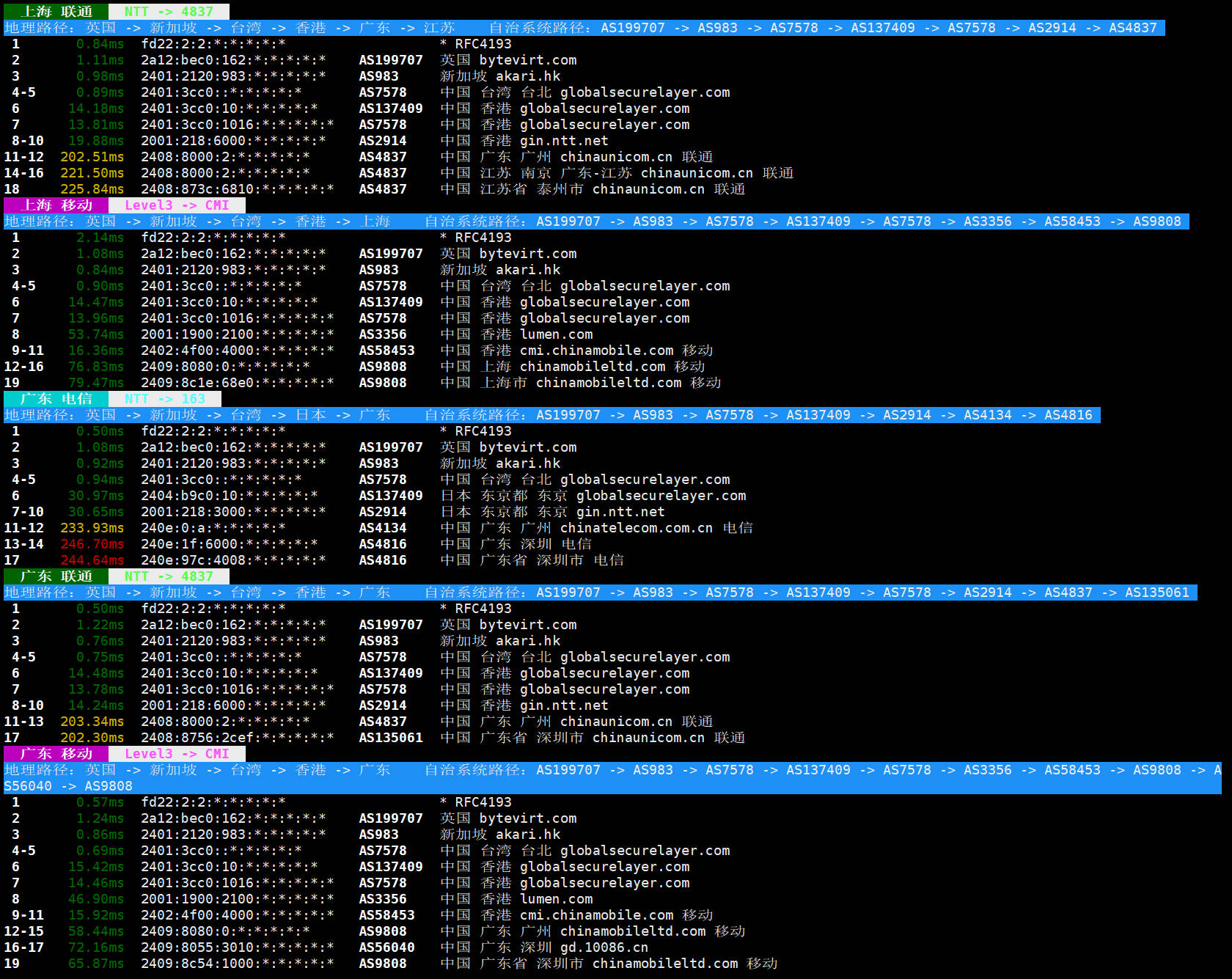Click the 广东 移动 section header
This screenshot has width=1232, height=979.
(x=56, y=754)
